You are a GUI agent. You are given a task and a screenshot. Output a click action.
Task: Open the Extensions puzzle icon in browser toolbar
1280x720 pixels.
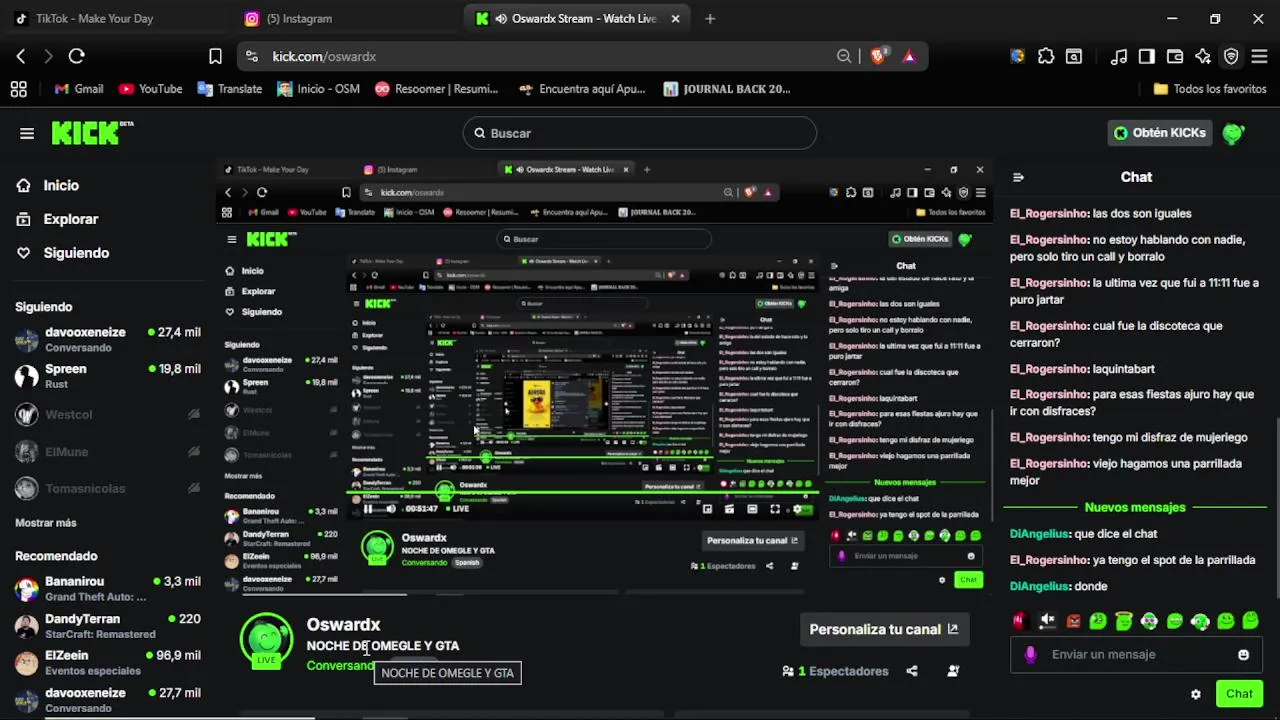pyautogui.click(x=1046, y=57)
